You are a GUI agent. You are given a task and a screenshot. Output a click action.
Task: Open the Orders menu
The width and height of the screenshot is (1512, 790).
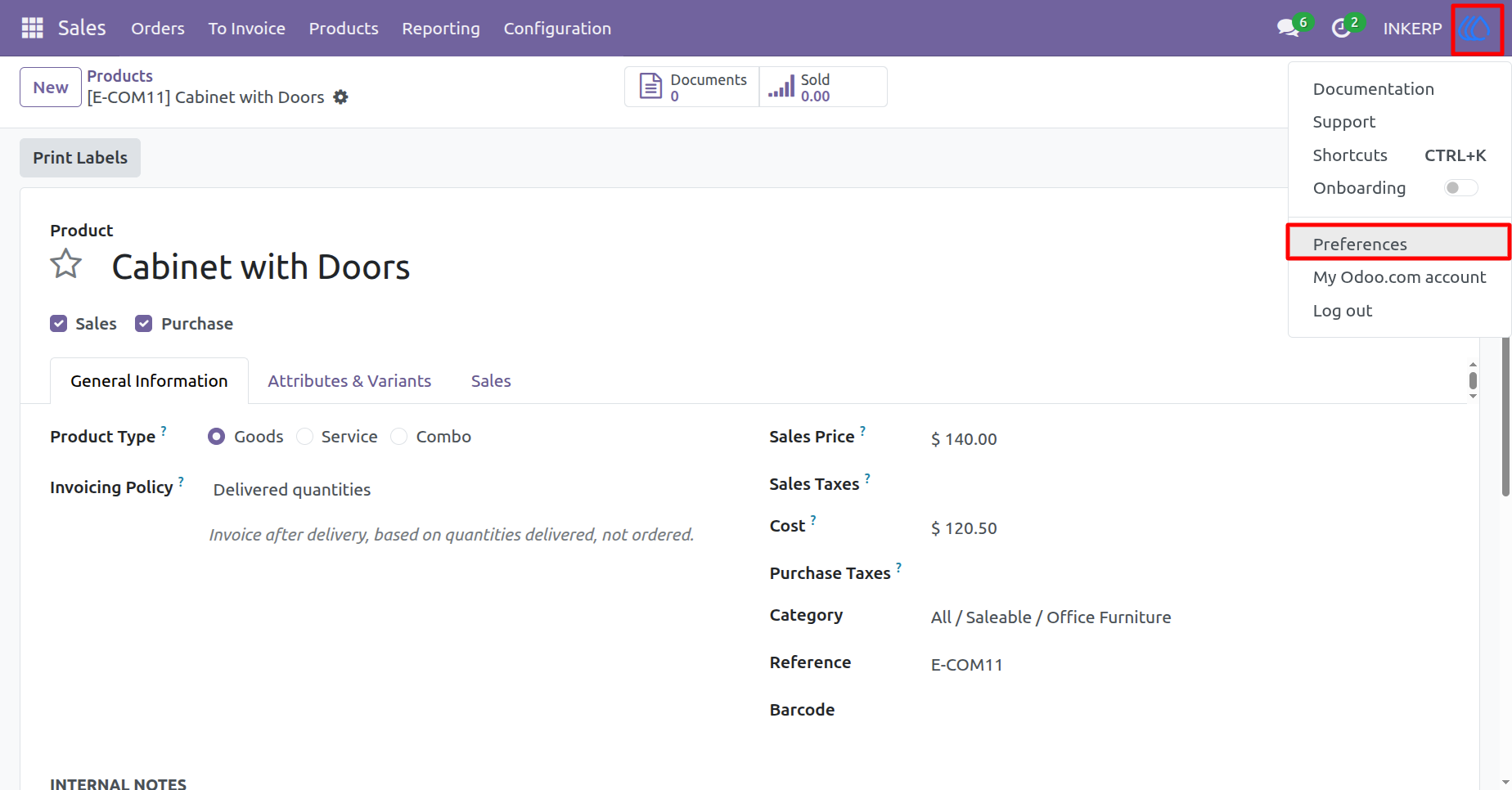tap(158, 29)
